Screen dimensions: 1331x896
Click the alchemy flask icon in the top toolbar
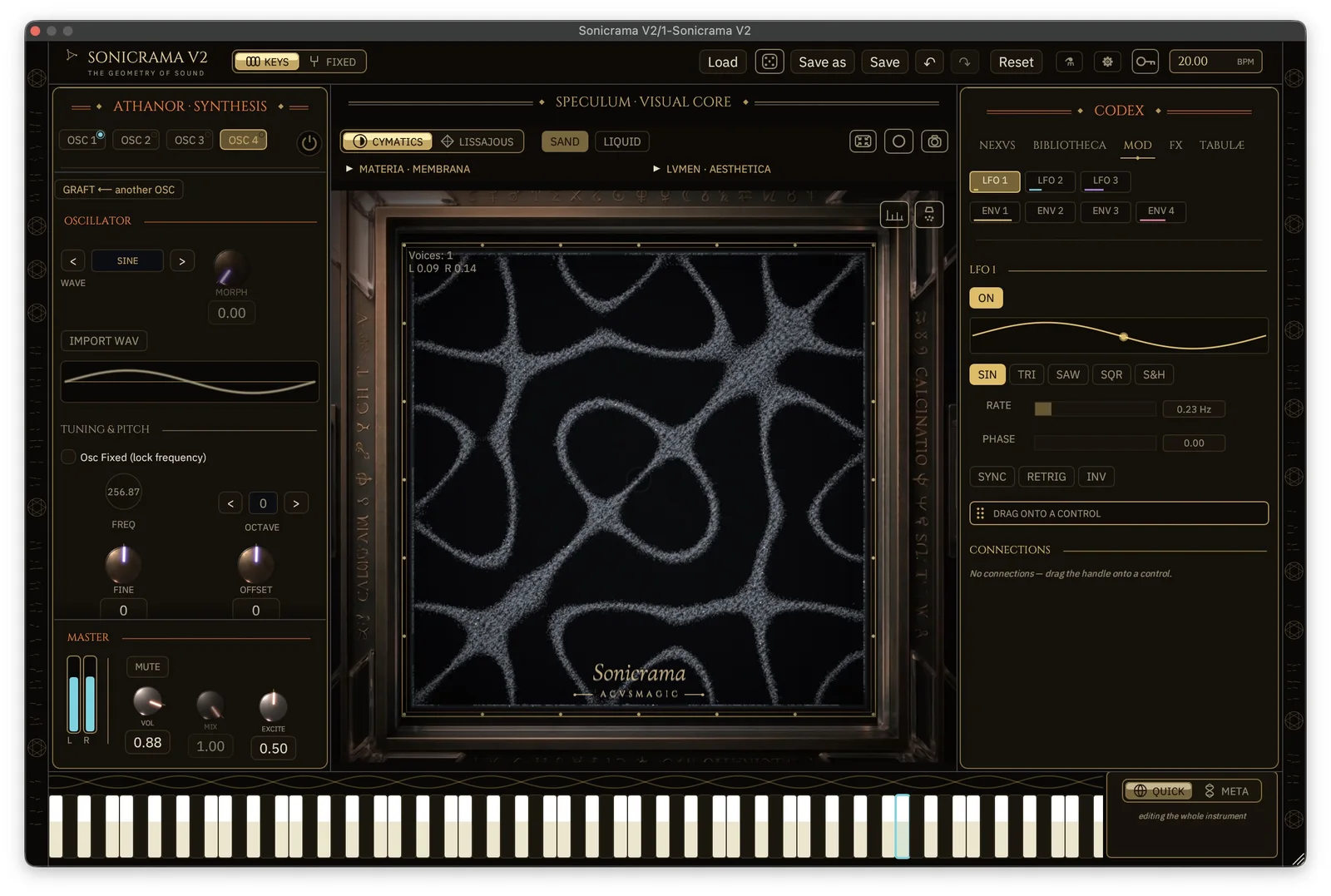[1070, 62]
